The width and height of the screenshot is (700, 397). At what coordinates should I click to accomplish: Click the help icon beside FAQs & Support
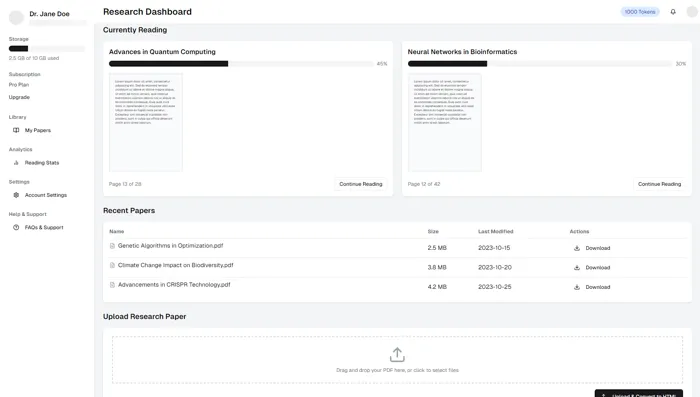tap(16, 227)
